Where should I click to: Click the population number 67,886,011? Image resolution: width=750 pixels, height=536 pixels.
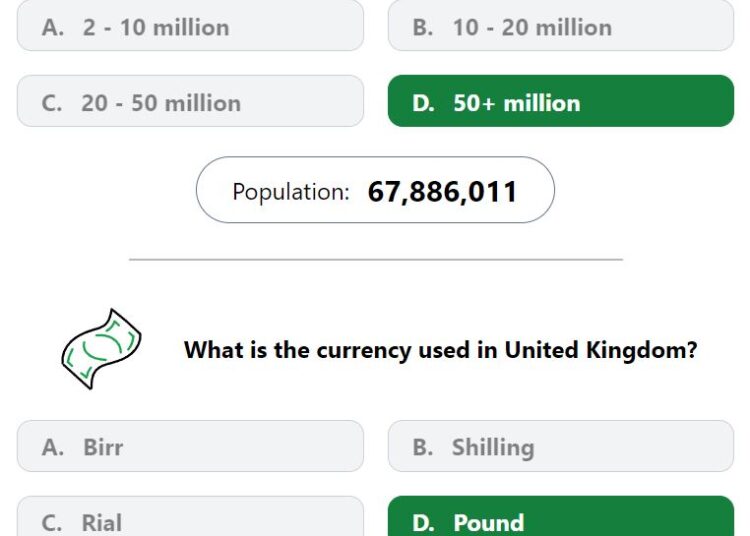pos(442,192)
